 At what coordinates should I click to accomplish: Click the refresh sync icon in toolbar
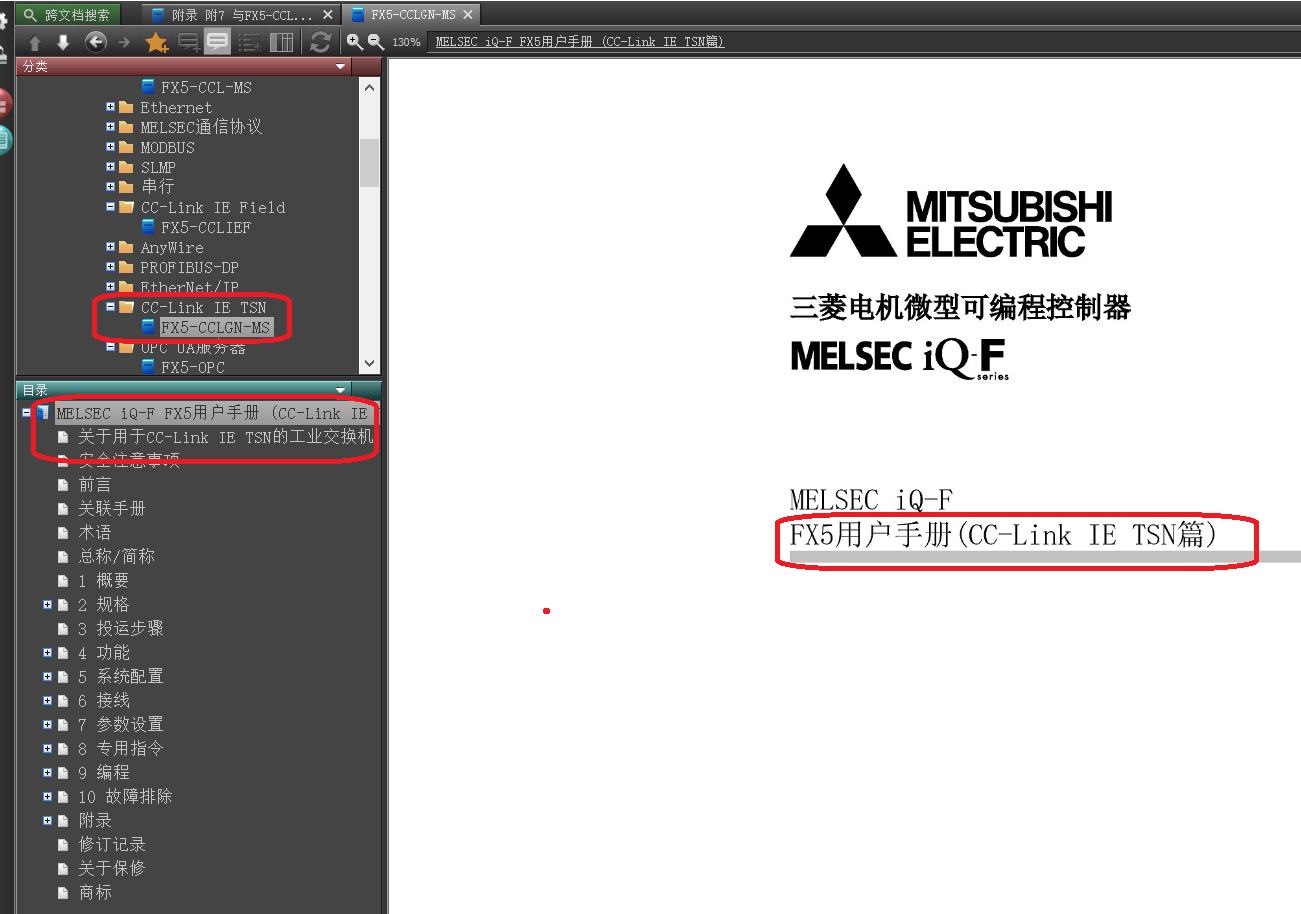coord(320,42)
